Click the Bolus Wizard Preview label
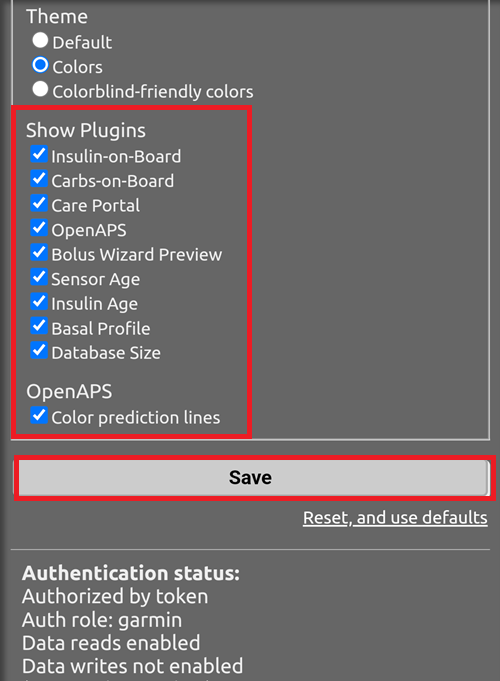Screen dimensions: 500x681 pyautogui.click(x=136, y=255)
